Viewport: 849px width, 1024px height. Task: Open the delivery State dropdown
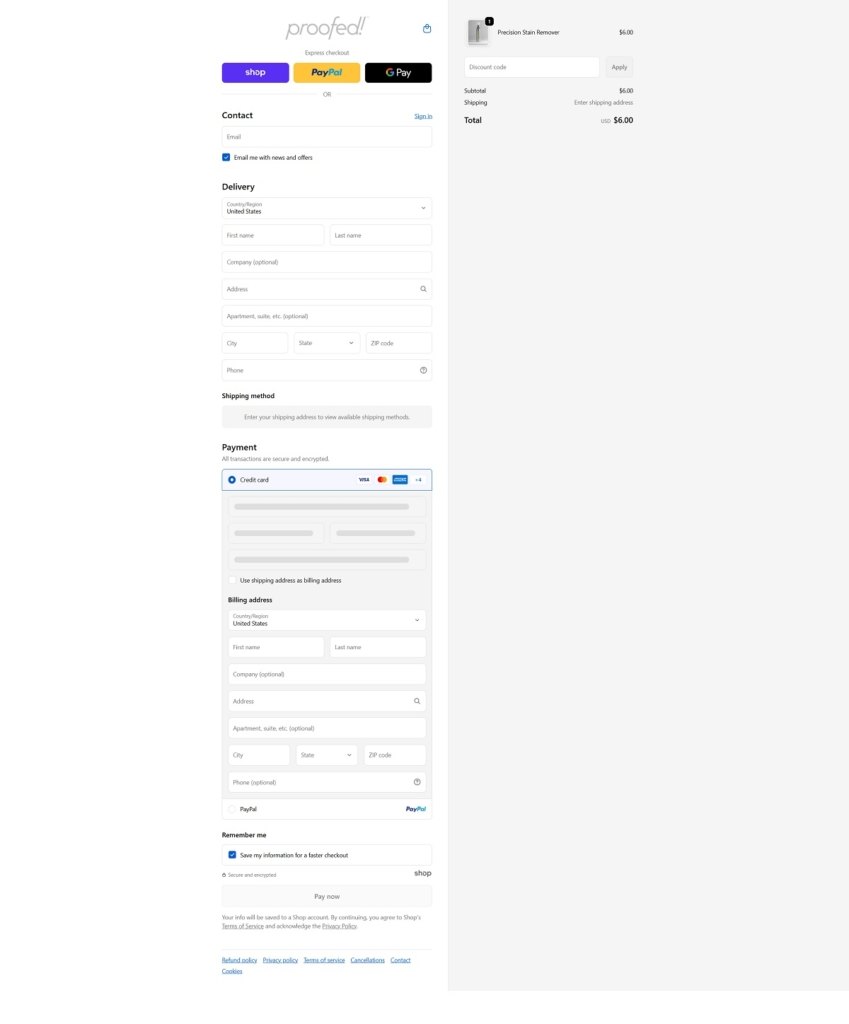(326, 343)
